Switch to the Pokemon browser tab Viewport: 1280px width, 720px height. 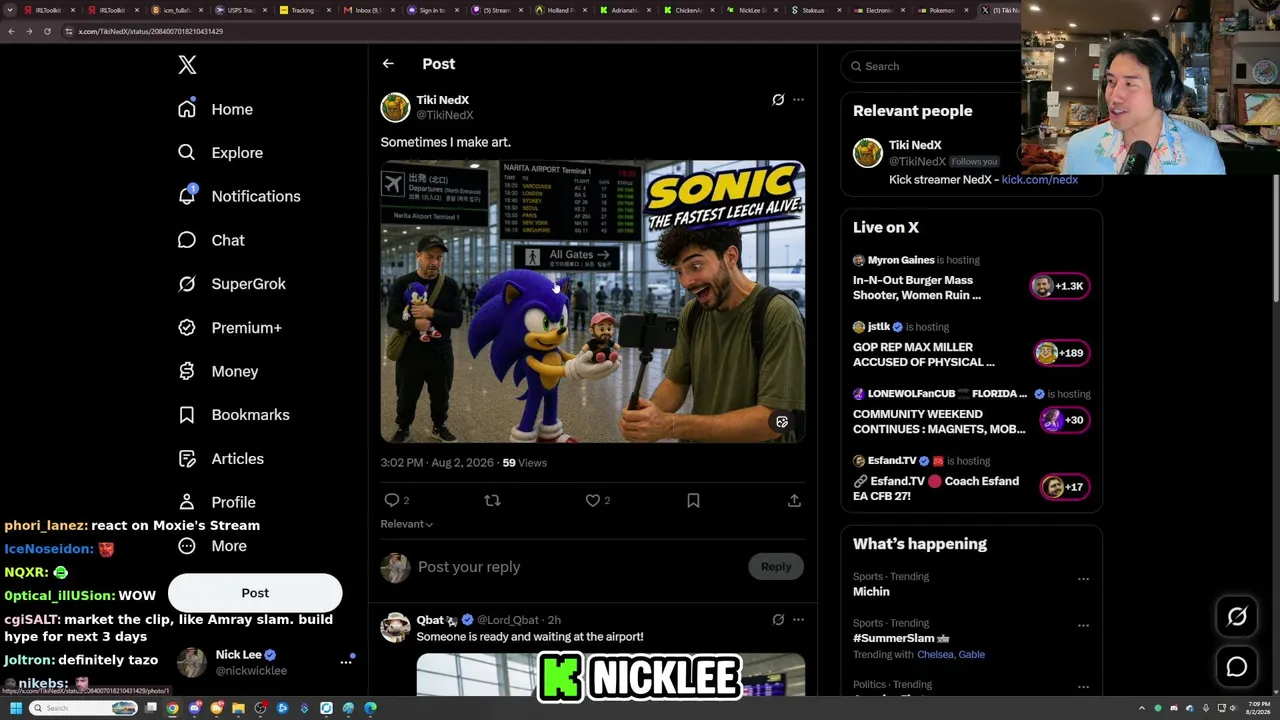coord(941,10)
